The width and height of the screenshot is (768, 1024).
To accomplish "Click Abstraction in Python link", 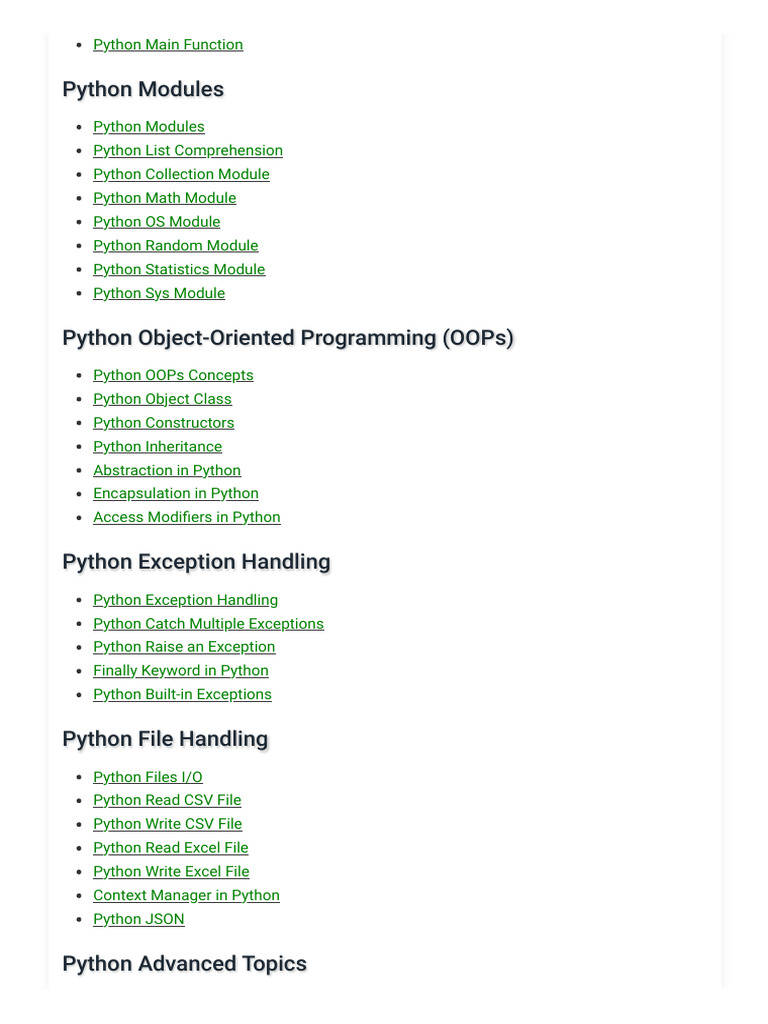I will pyautogui.click(x=167, y=470).
